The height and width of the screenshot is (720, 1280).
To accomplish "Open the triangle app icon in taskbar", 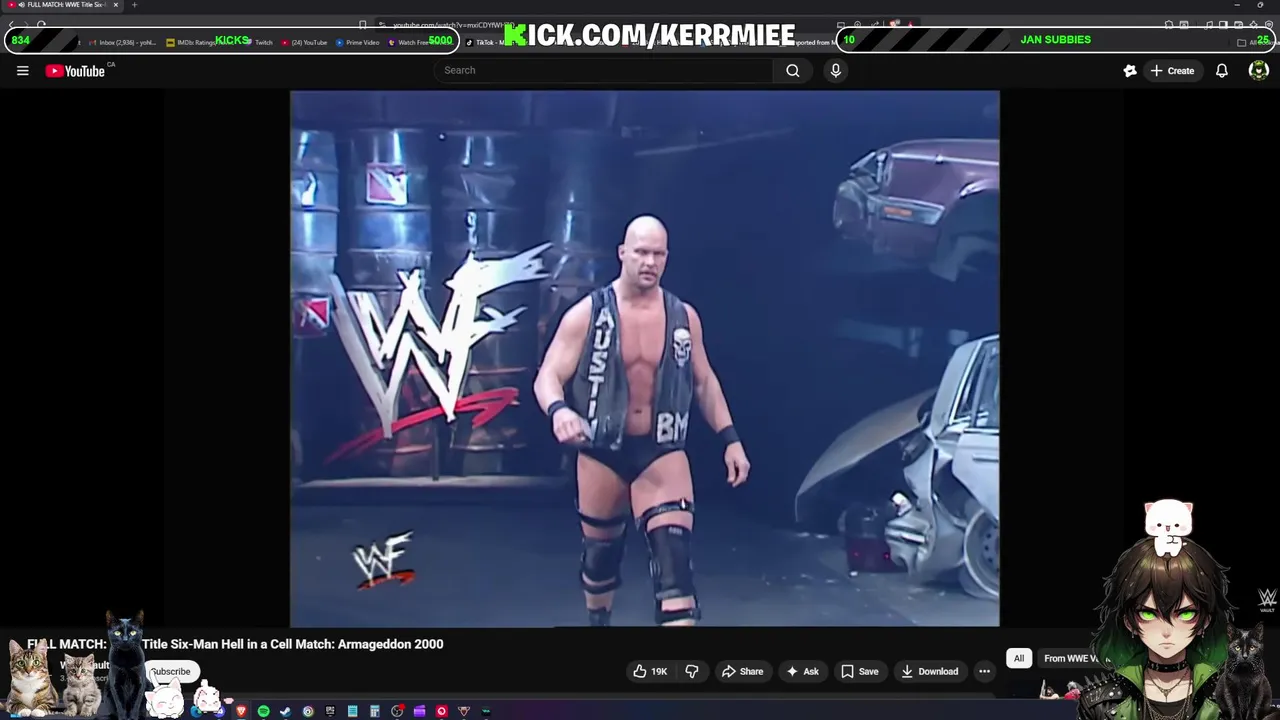I will click(x=464, y=711).
